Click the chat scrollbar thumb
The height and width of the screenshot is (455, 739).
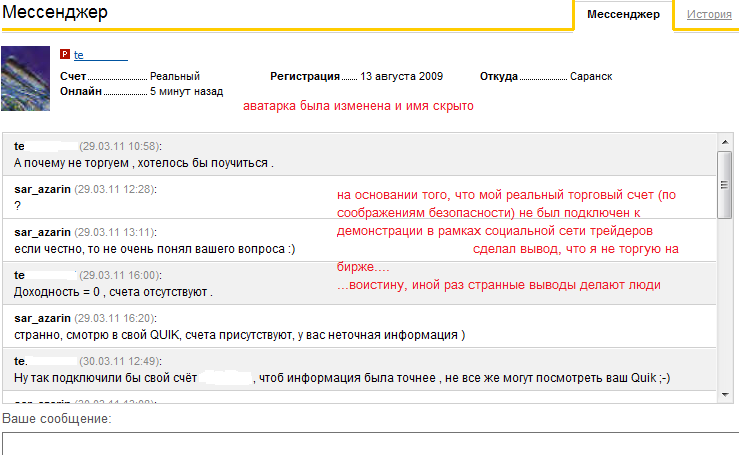(x=725, y=184)
